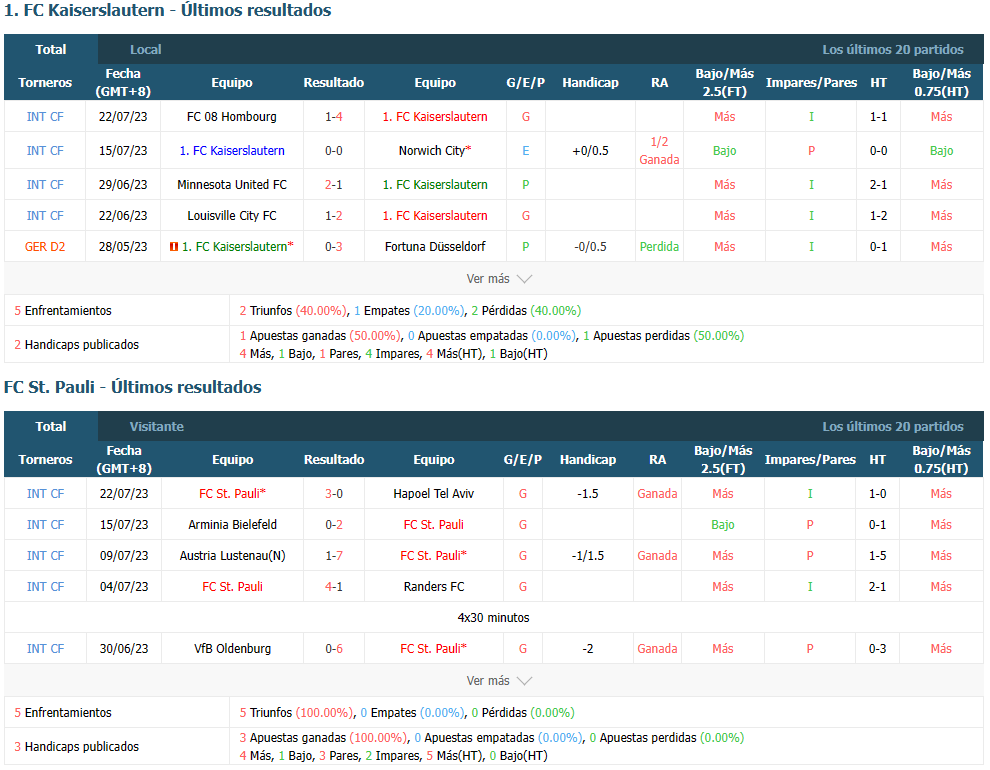Click the '3 Handicaps publicados' summary label
Screen dimensions: 990x770
[76, 747]
